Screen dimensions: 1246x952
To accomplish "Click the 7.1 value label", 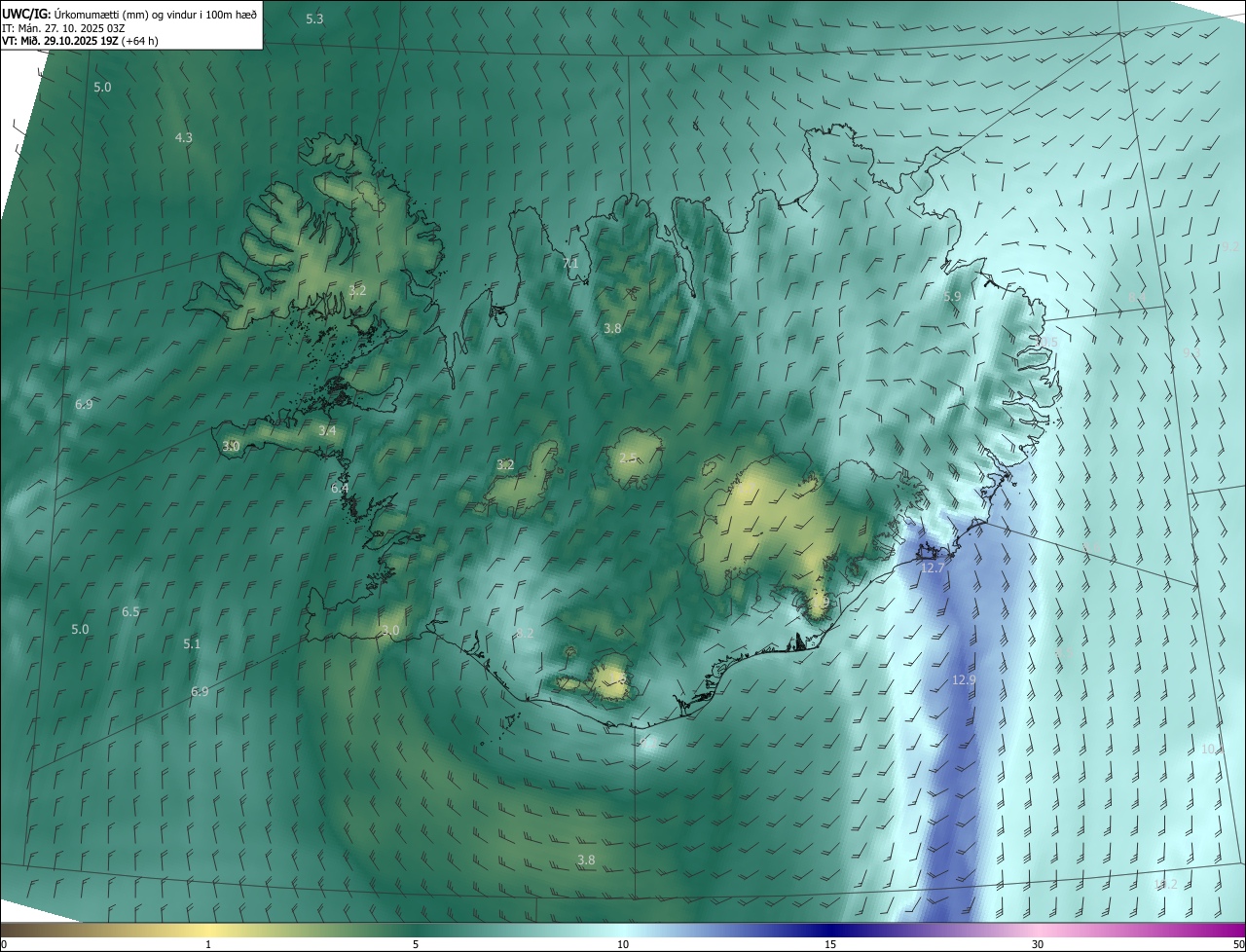I will coord(570,264).
